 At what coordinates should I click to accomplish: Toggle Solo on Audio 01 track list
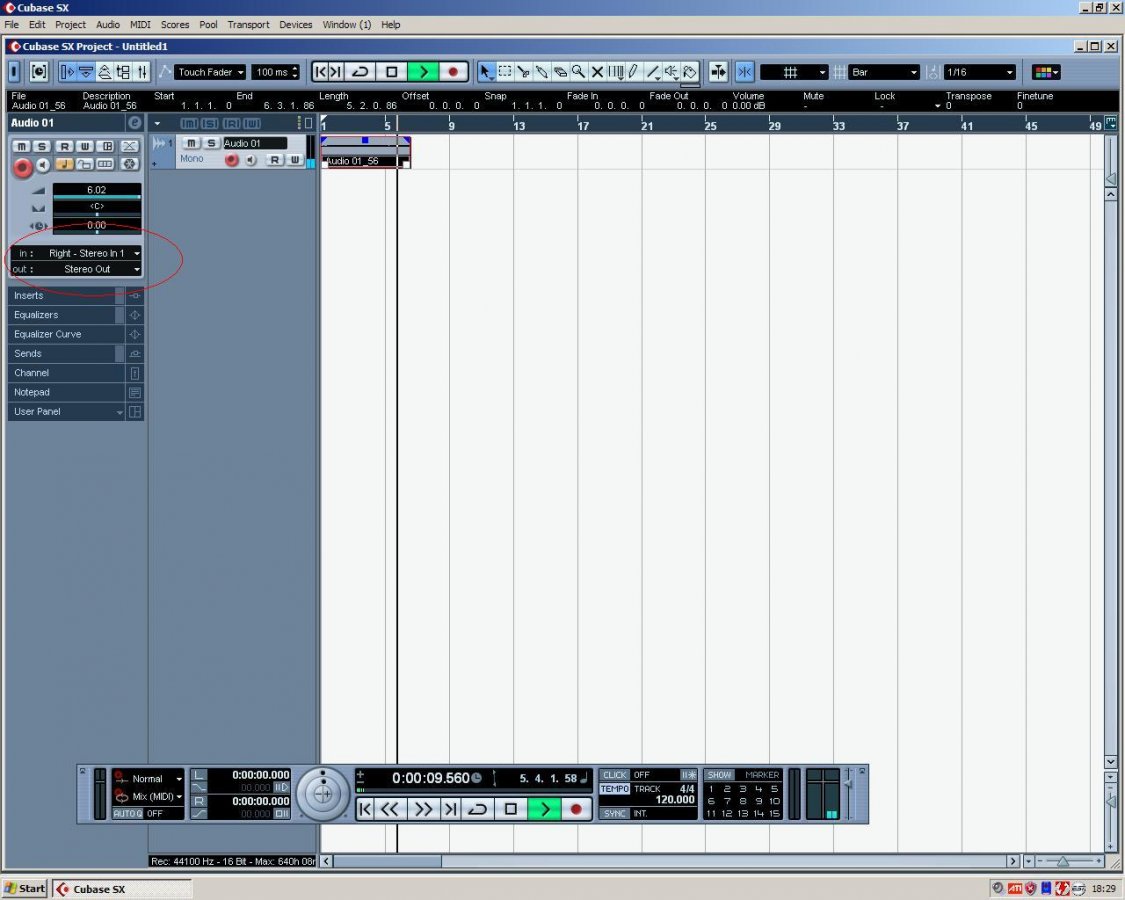pos(211,144)
